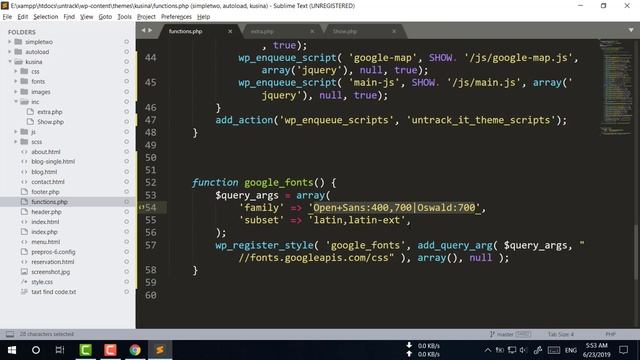640x360 pixels.
Task: Expand the fonts folder
Action: coord(16,81)
